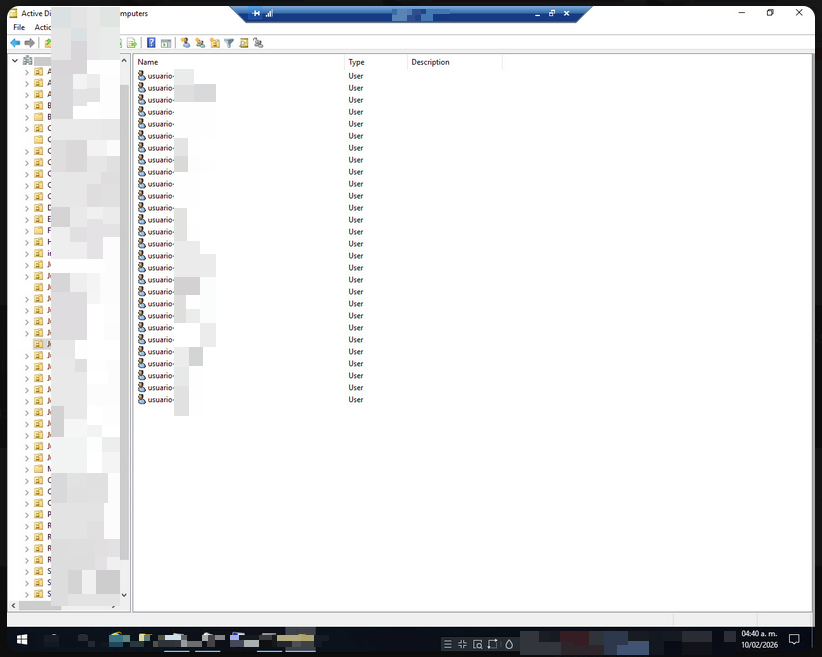Viewport: 822px width, 657px height.
Task: Restore down the remote session from connection bar
Action: coord(551,14)
